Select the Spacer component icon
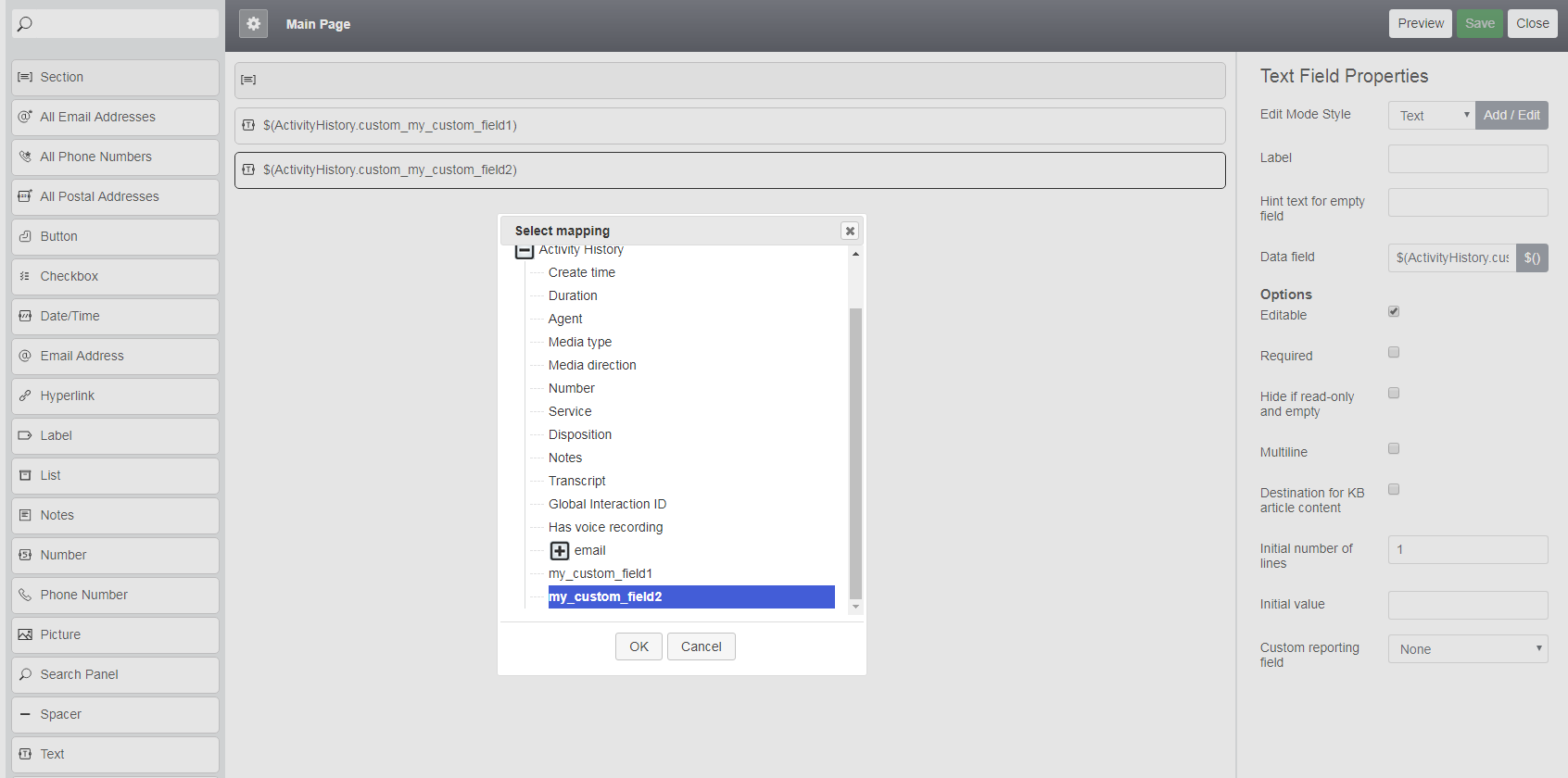The height and width of the screenshot is (778, 1568). [25, 714]
